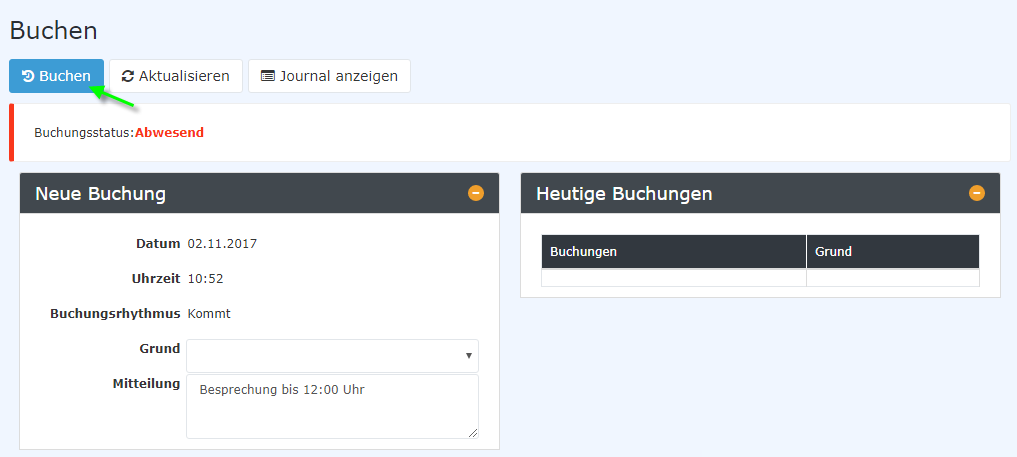Click the Neue Buchung panel title

point(100,194)
